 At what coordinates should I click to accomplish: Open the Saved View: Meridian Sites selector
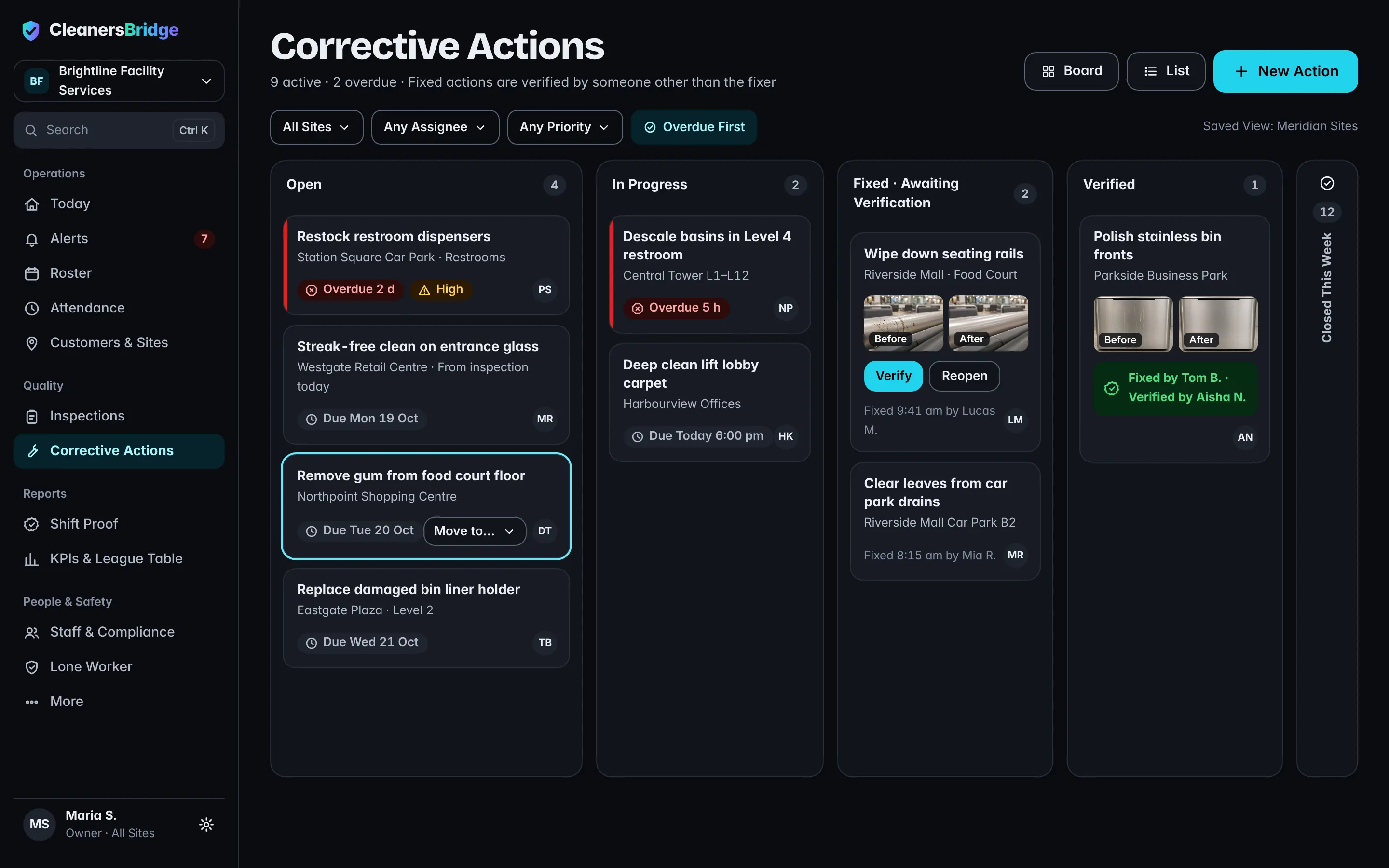point(1280,126)
